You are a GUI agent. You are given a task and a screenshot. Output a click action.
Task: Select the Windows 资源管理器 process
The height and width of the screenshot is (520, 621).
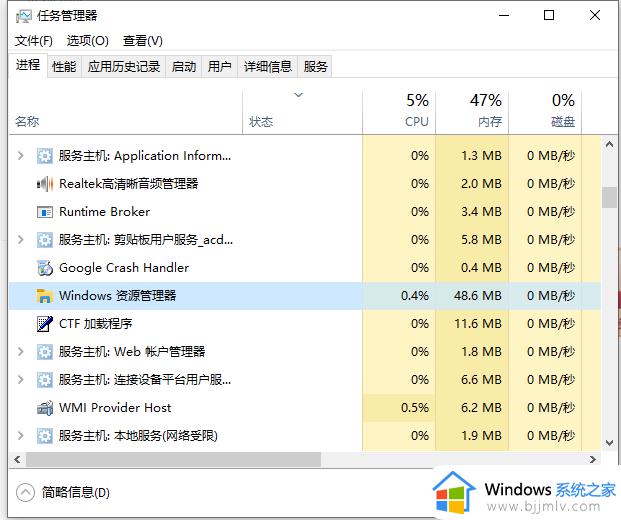(305, 296)
